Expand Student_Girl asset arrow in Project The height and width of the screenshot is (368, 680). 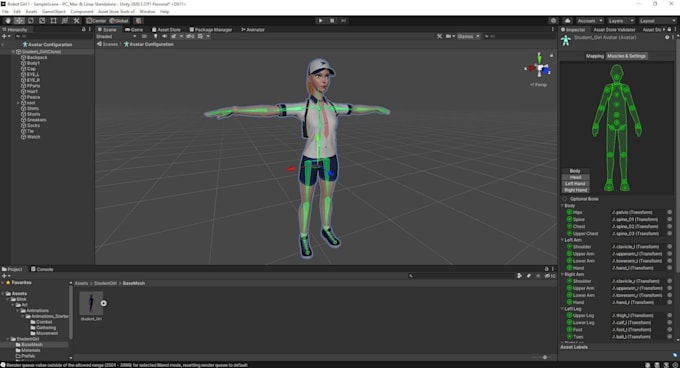tap(104, 303)
